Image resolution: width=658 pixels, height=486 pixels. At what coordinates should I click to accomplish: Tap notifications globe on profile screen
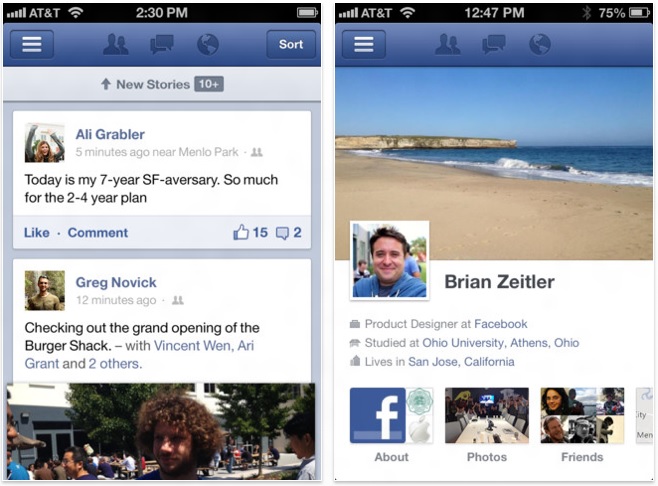pos(540,44)
